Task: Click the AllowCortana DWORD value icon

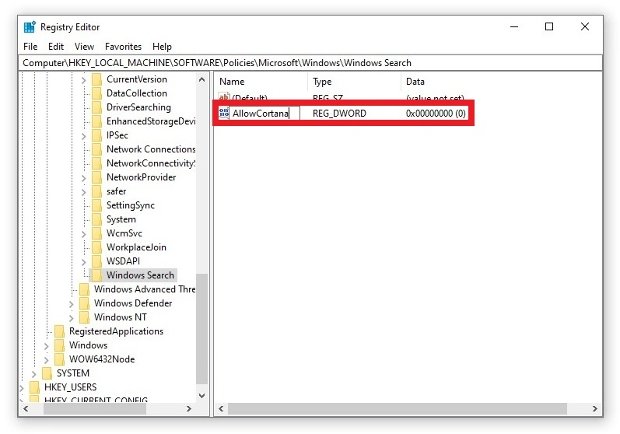Action: [x=224, y=113]
